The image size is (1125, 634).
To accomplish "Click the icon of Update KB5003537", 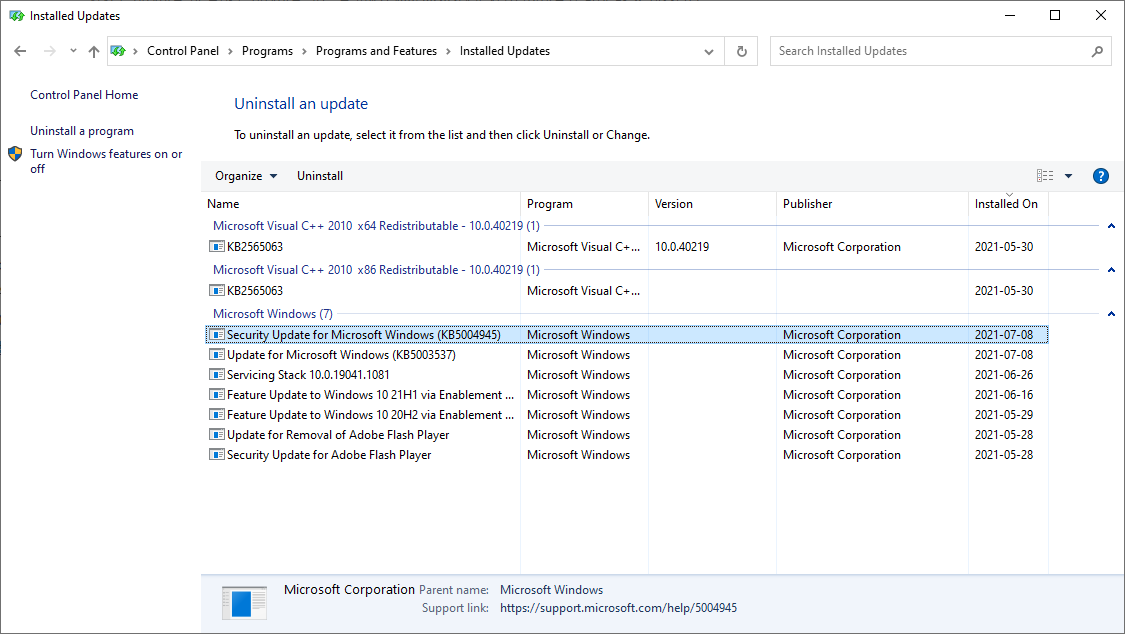I will tap(217, 354).
